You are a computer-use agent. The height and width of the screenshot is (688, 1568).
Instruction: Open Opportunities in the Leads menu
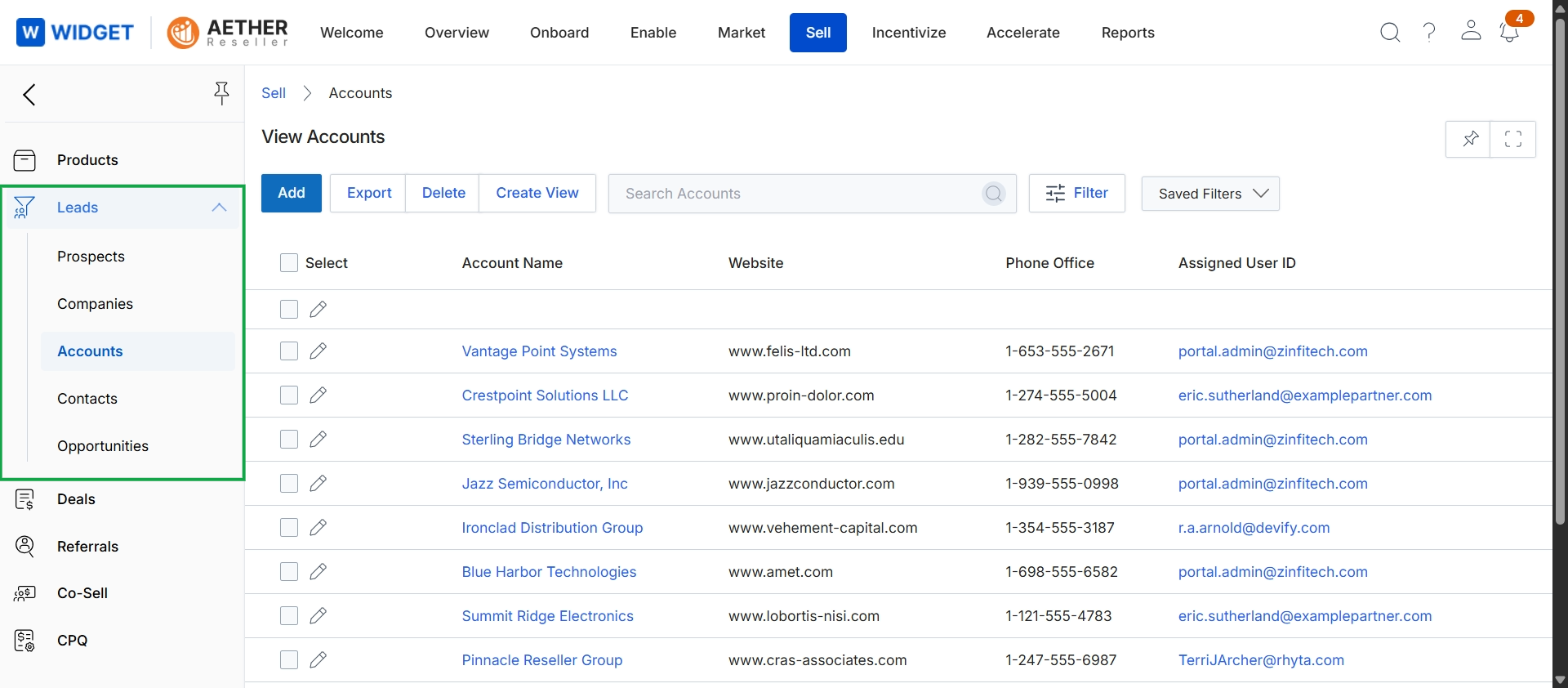pos(103,446)
